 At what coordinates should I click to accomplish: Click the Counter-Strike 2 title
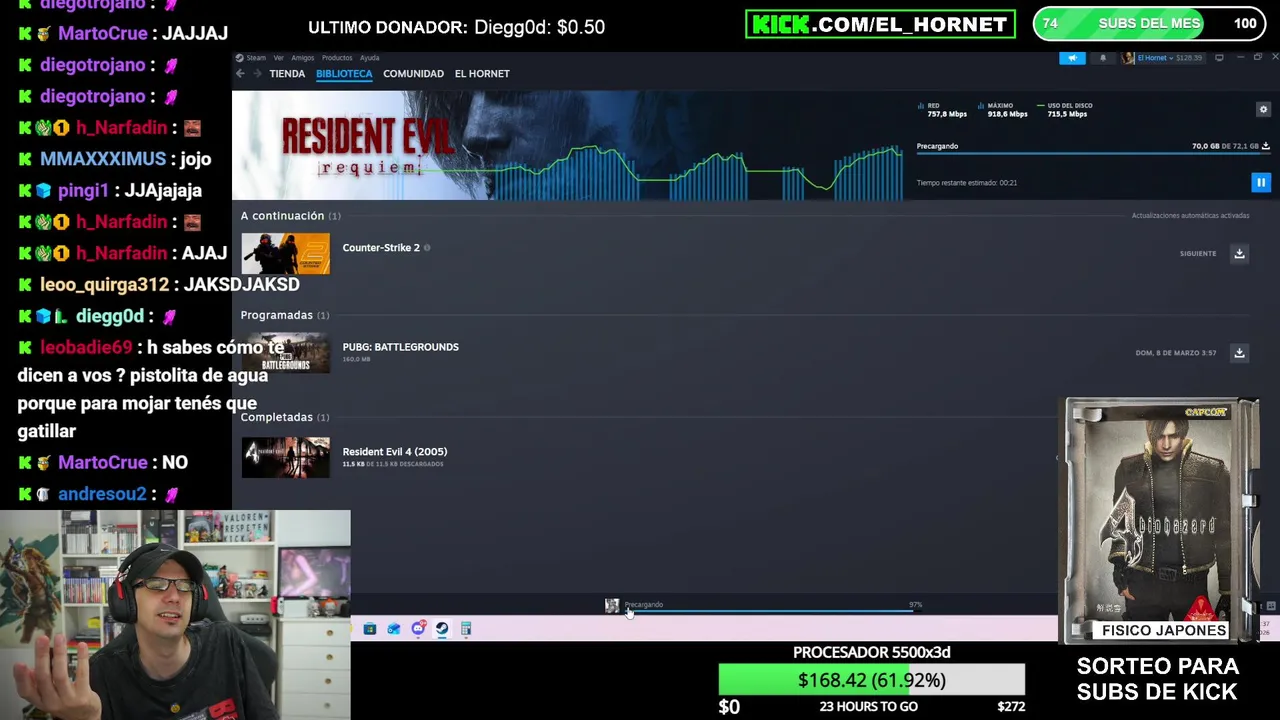(x=381, y=248)
